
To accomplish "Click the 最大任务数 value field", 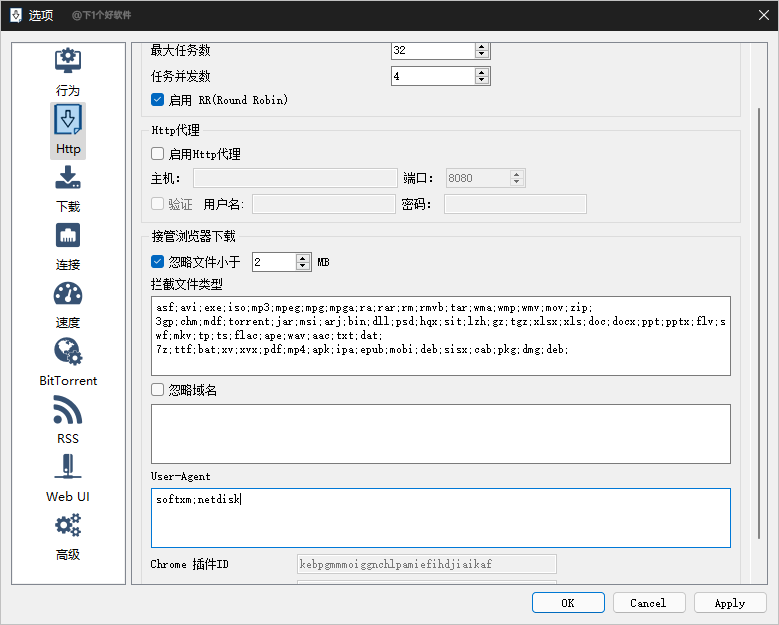I will click(x=433, y=50).
